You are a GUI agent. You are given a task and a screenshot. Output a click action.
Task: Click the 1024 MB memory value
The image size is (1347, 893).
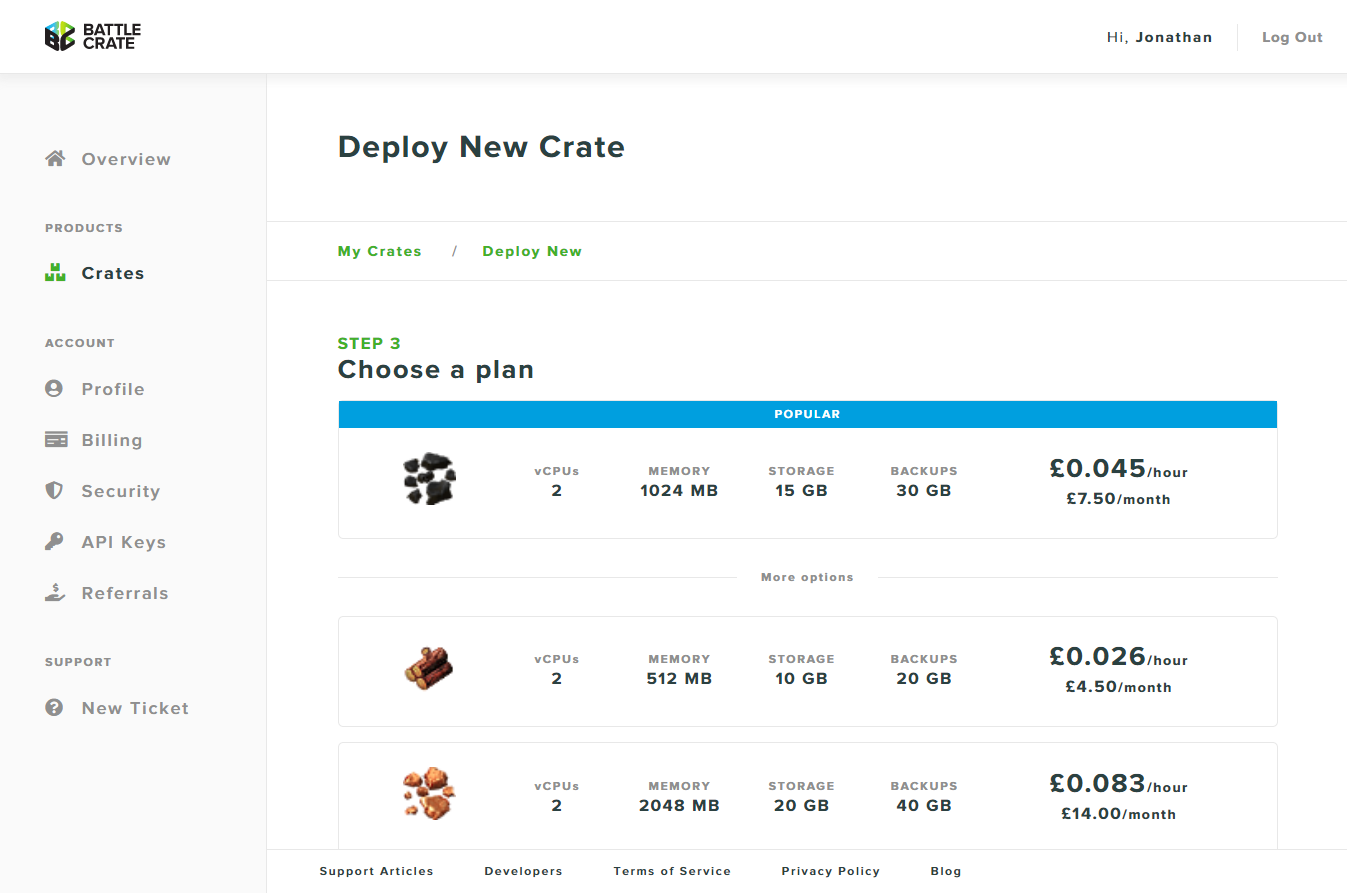(x=679, y=491)
